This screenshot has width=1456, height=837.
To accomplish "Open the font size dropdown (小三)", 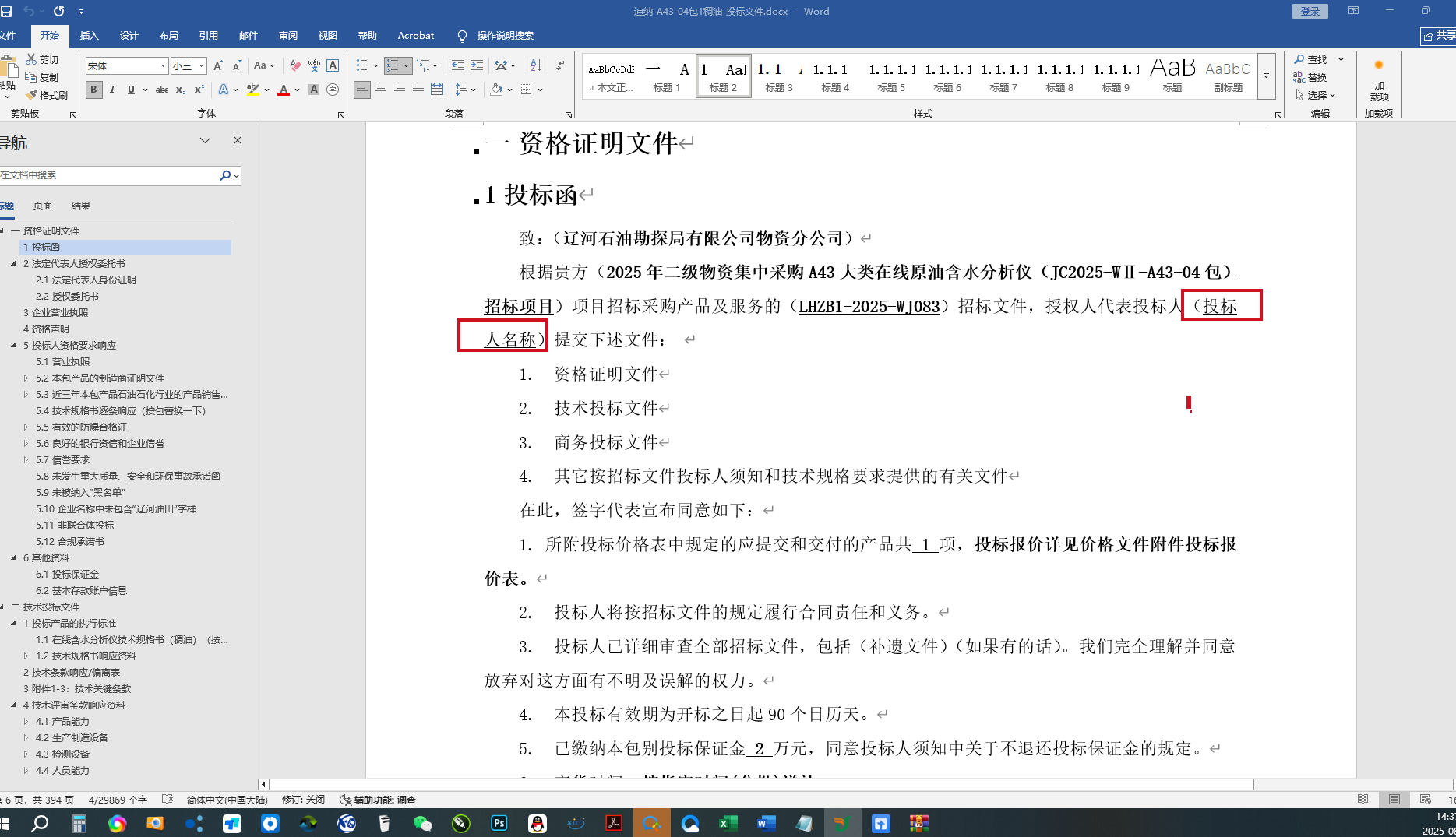I will coord(201,66).
